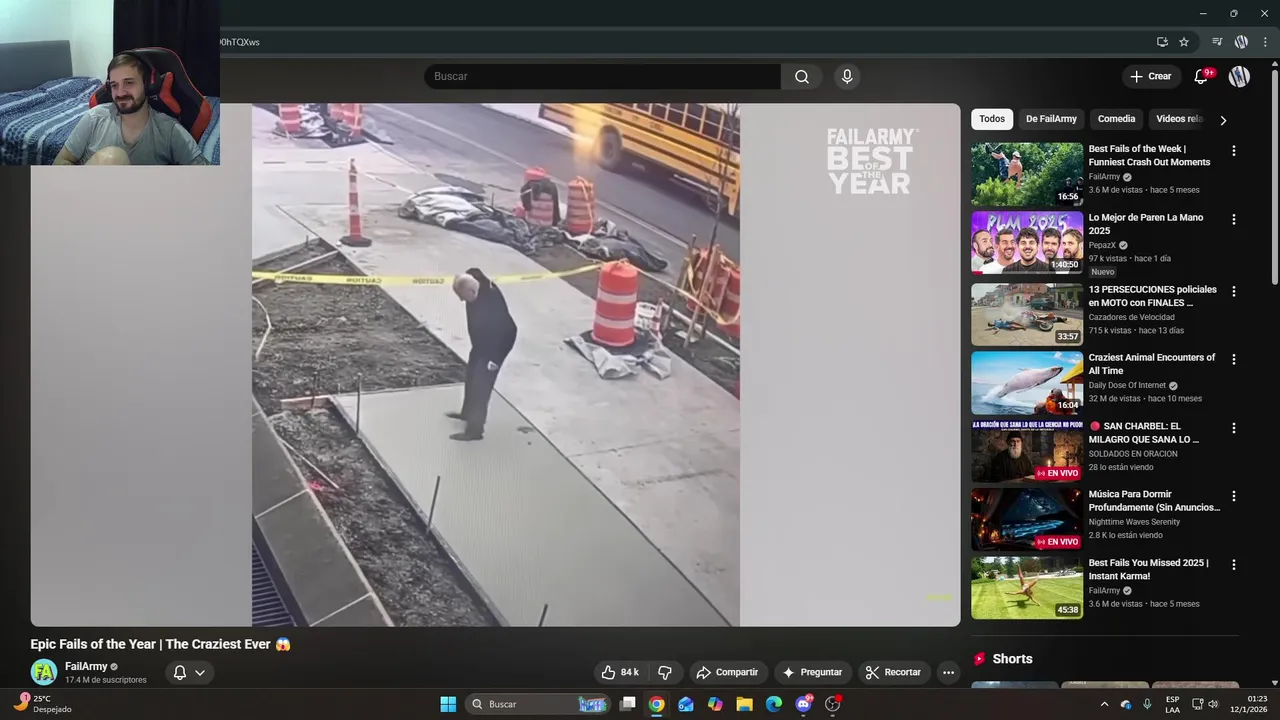Open Chrome from the taskbar

coord(656,704)
